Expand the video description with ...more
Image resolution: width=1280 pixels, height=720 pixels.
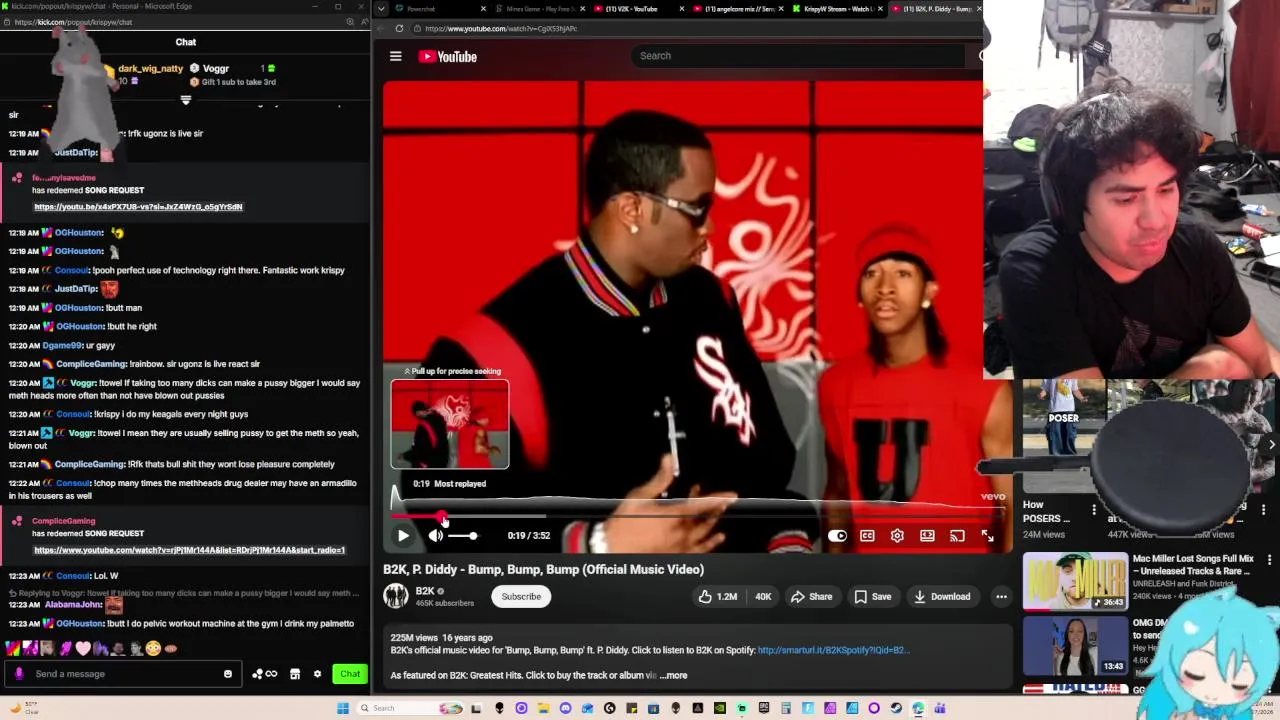673,675
